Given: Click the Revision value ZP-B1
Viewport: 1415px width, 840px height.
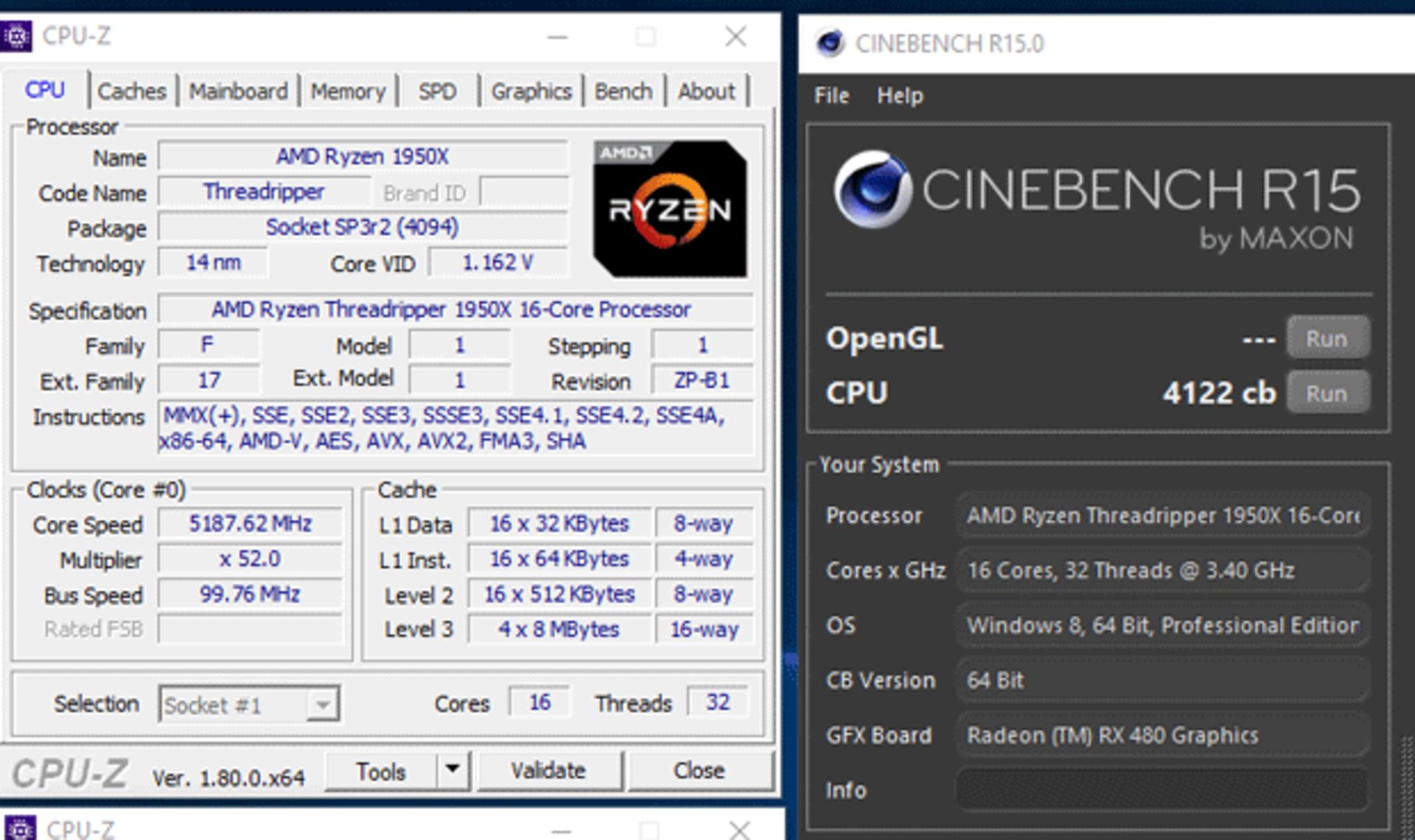Looking at the screenshot, I should coord(702,380).
